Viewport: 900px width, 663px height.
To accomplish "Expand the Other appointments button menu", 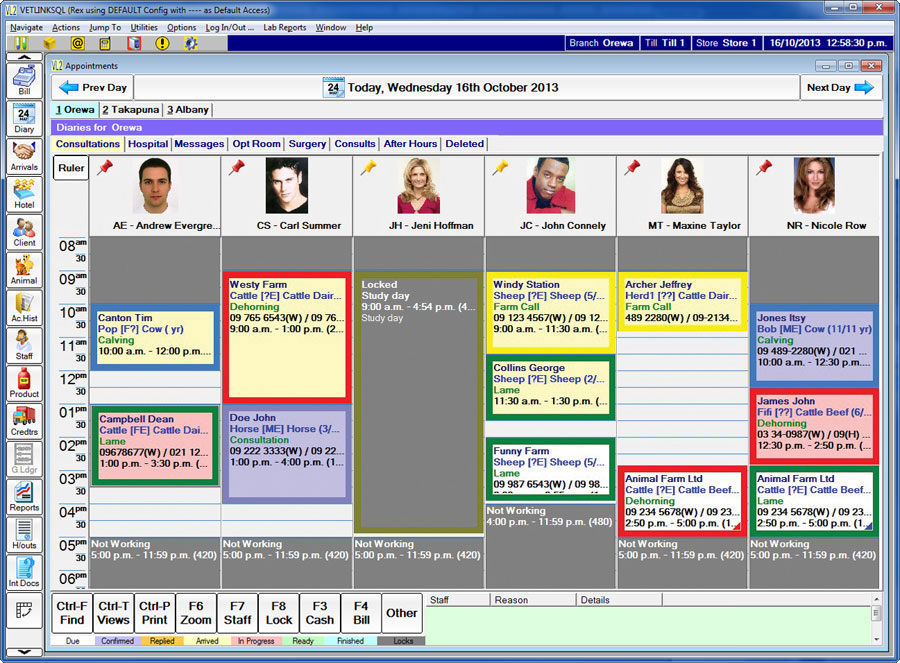I will tap(400, 613).
